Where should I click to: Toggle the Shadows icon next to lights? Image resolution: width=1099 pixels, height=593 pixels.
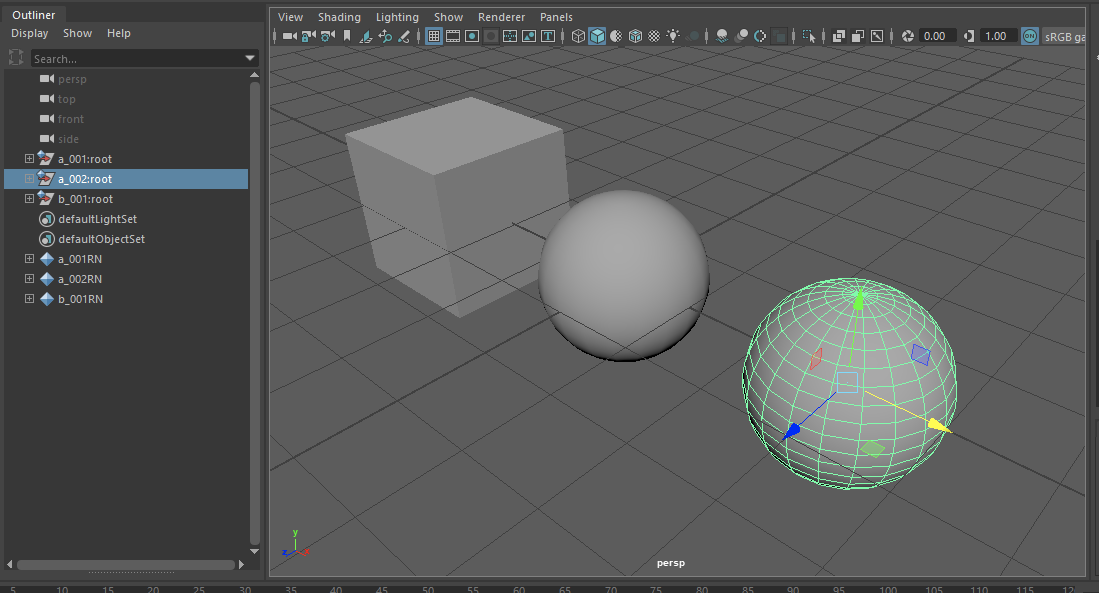692,36
